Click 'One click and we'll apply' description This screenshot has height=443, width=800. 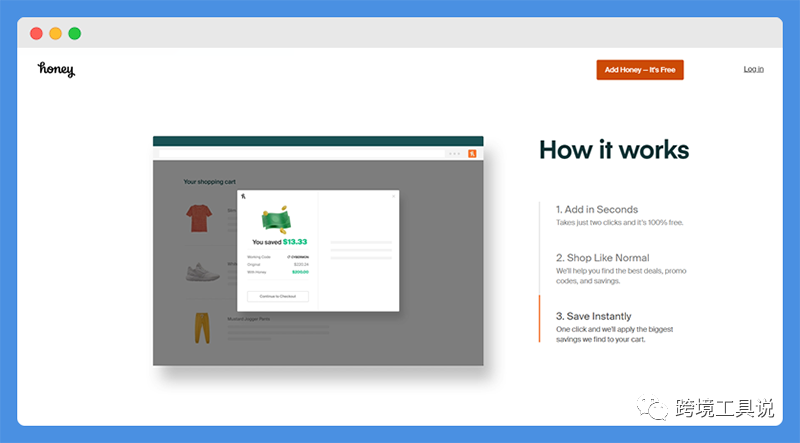coord(614,334)
